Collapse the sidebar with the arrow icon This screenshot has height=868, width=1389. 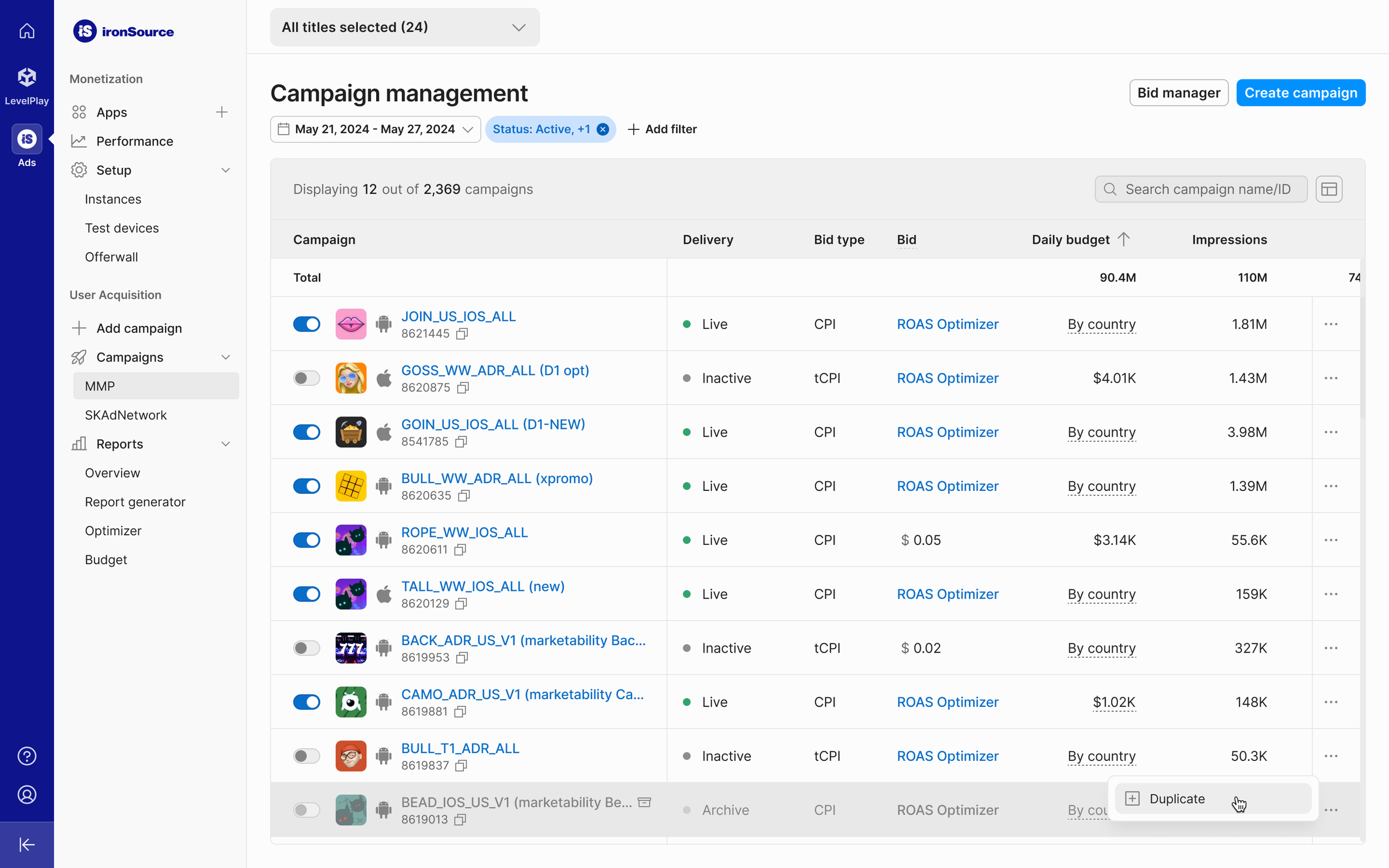27,845
